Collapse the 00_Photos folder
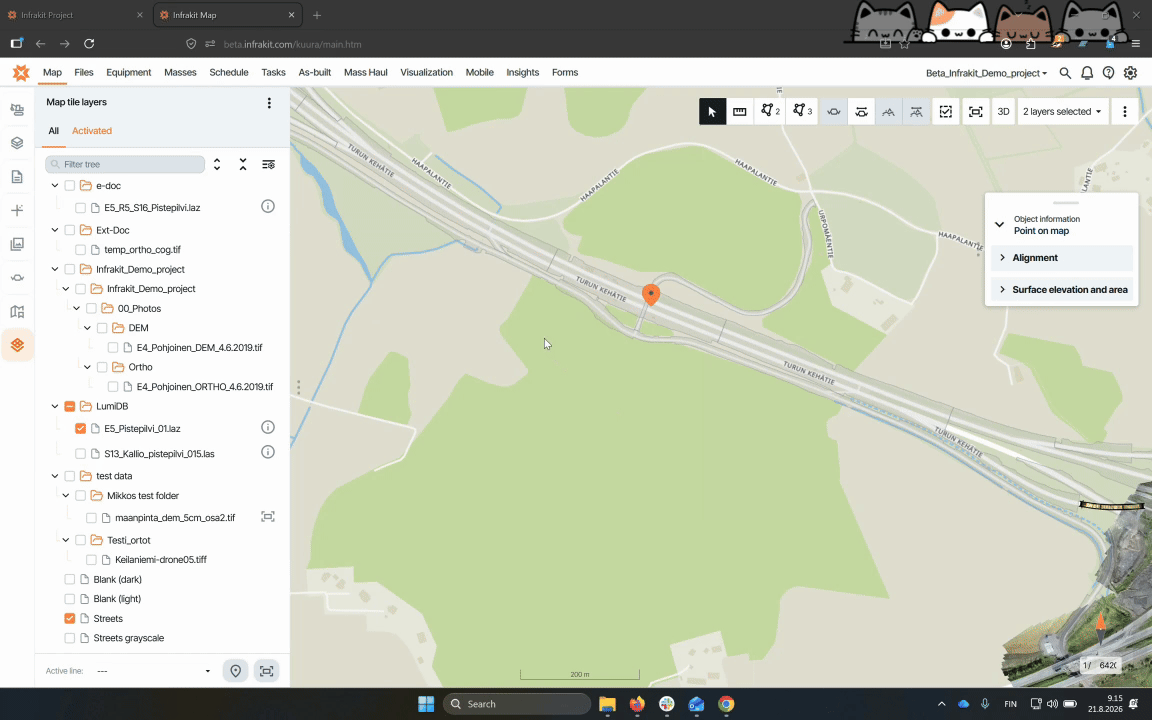Viewport: 1152px width, 720px height. pos(76,309)
